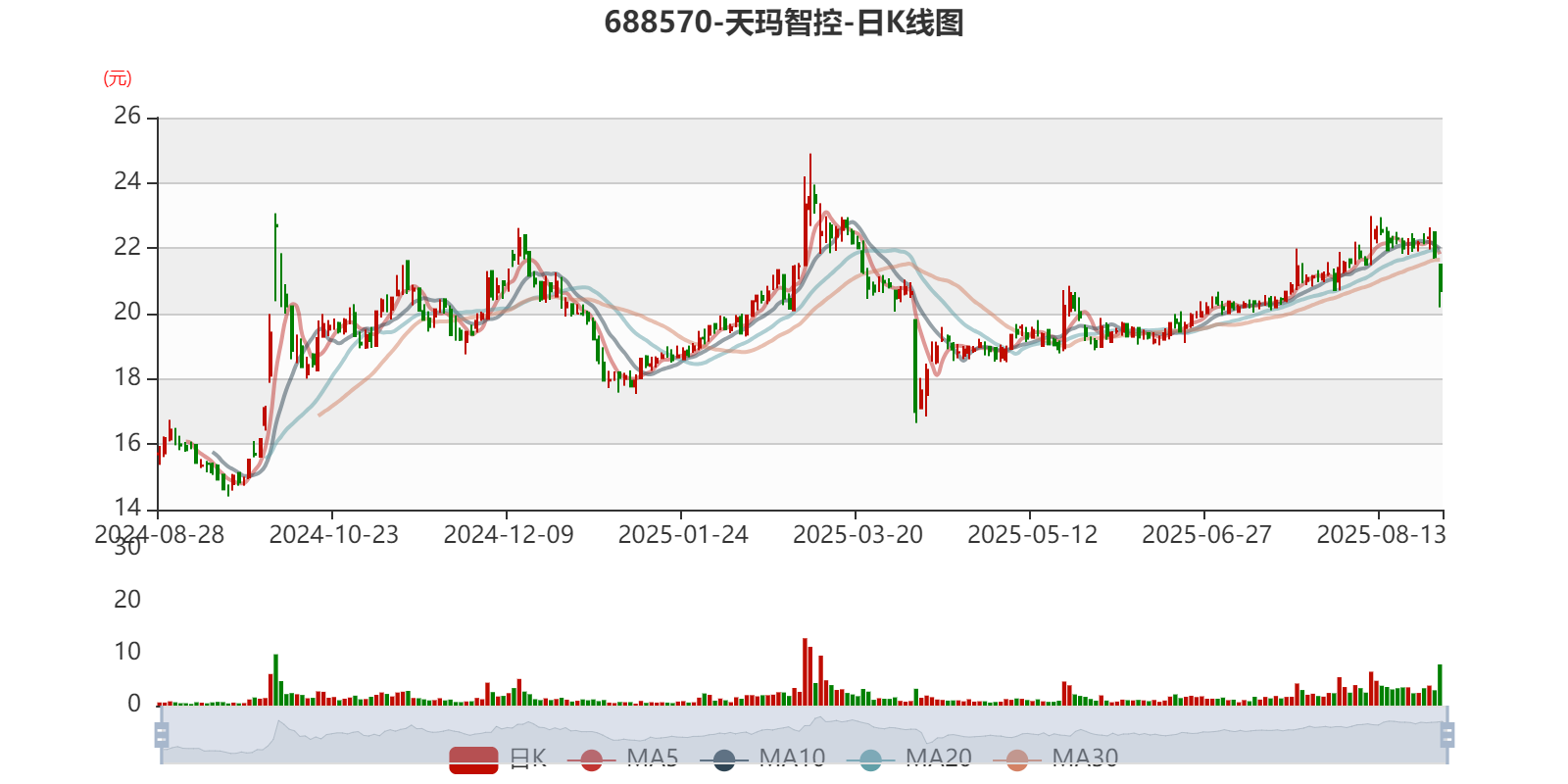This screenshot has height=784, width=1568.
Task: Click the x-axis date label 2025-08-13
Action: (1380, 534)
